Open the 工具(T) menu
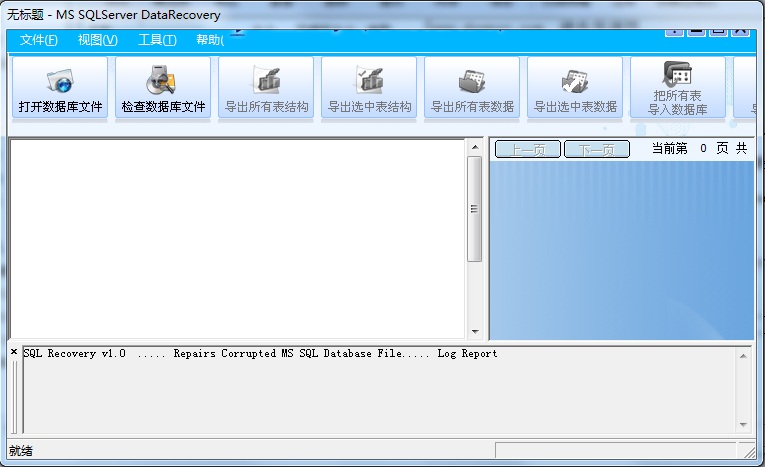 [157, 40]
